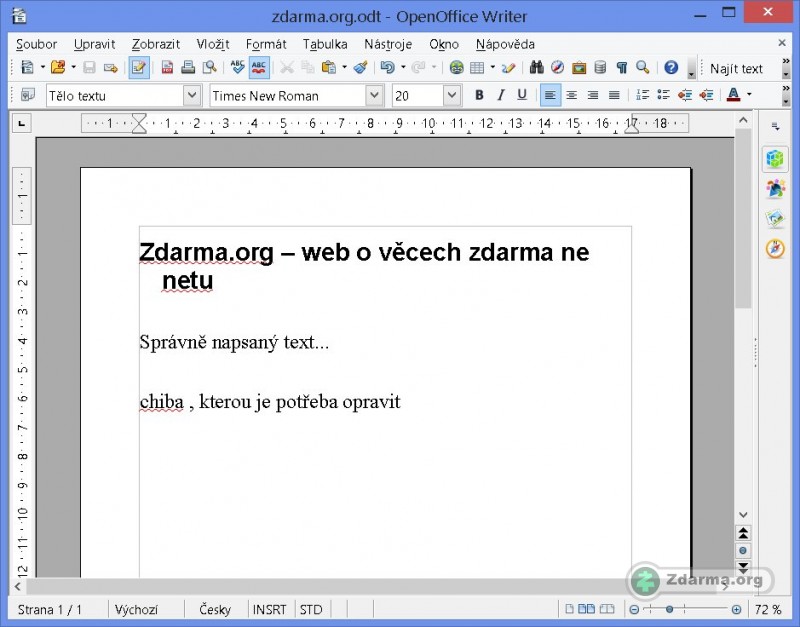
Task: Open Undo history dropdown arrow
Action: point(403,67)
